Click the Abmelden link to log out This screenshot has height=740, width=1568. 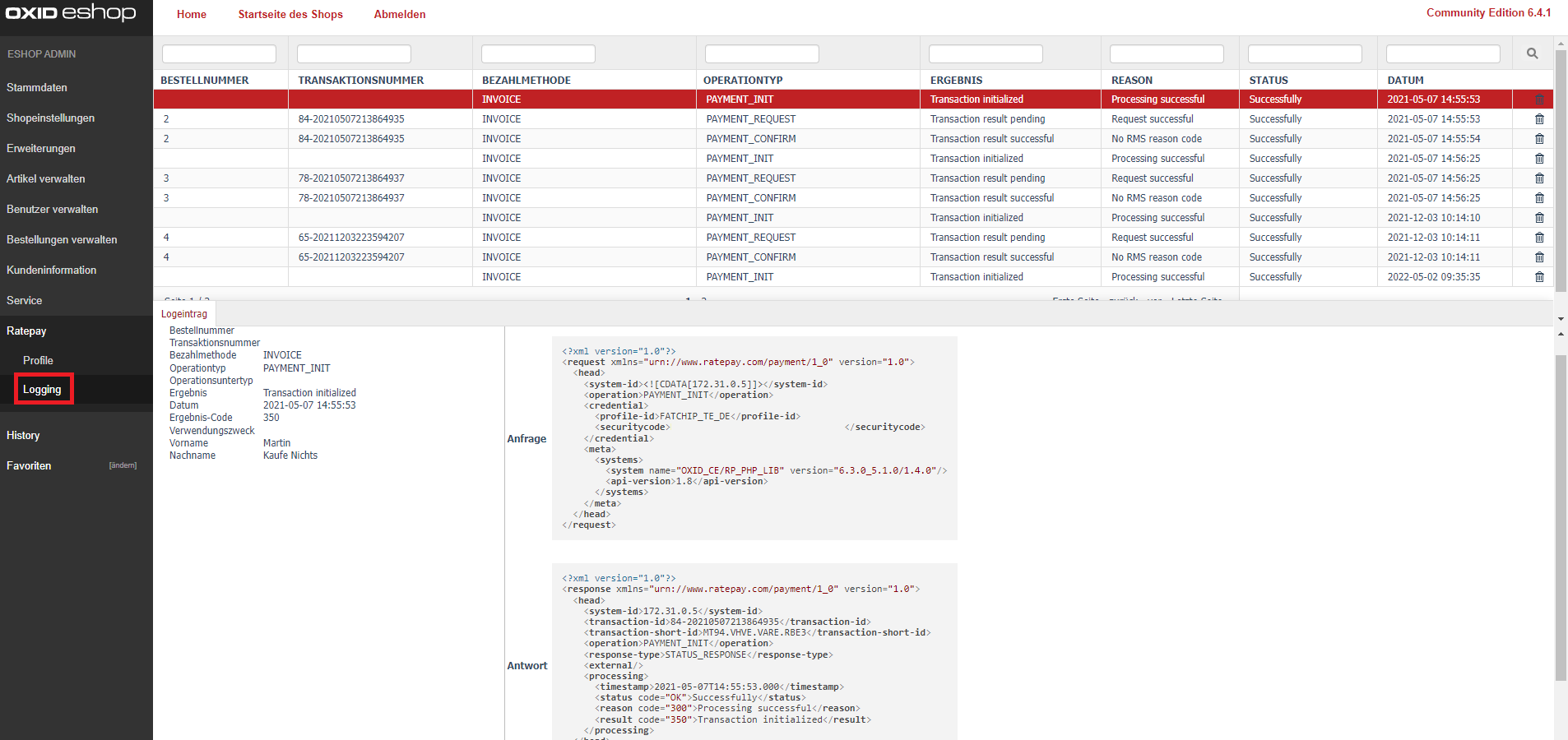pos(400,14)
